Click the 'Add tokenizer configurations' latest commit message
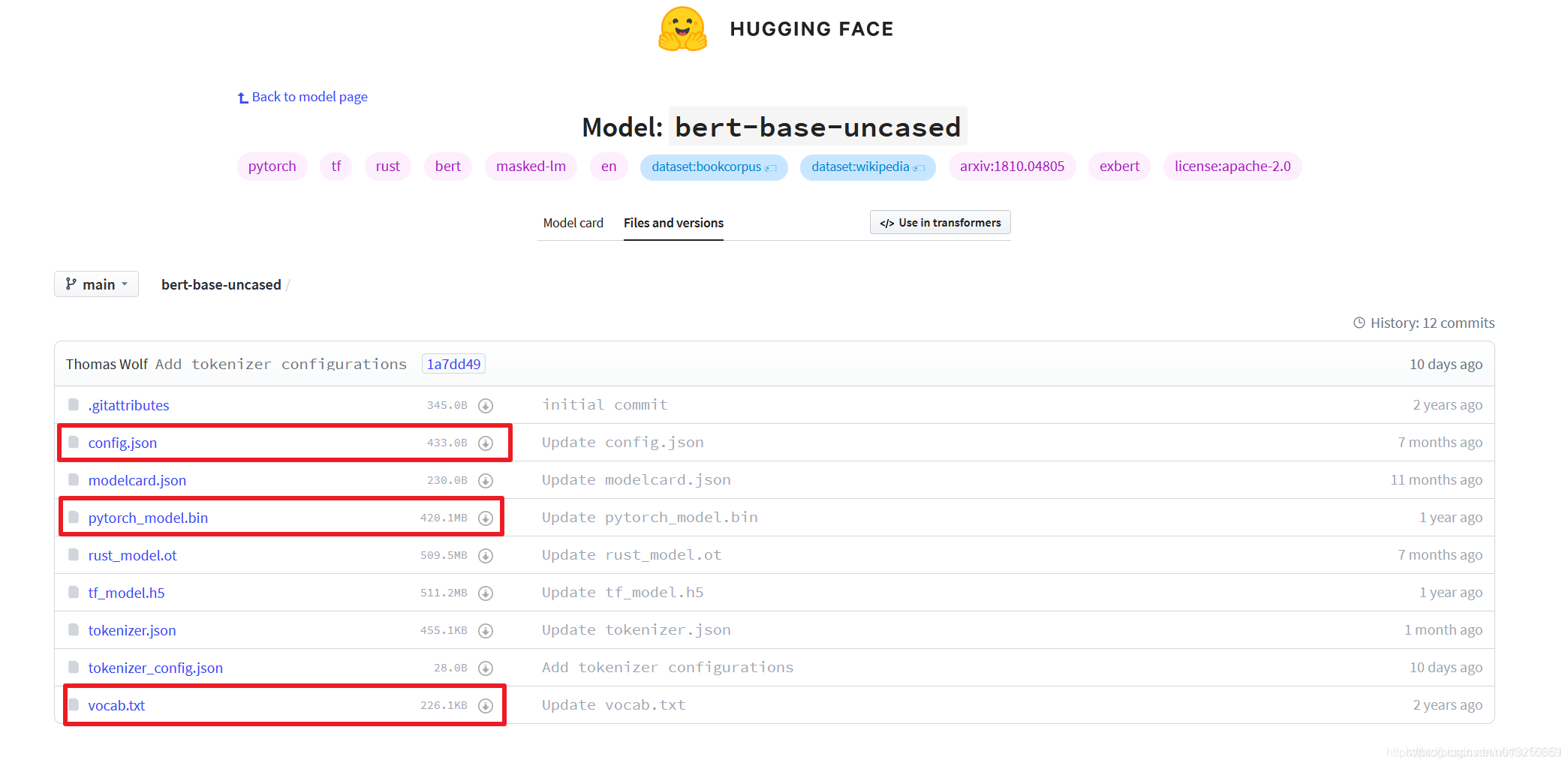 coord(281,364)
